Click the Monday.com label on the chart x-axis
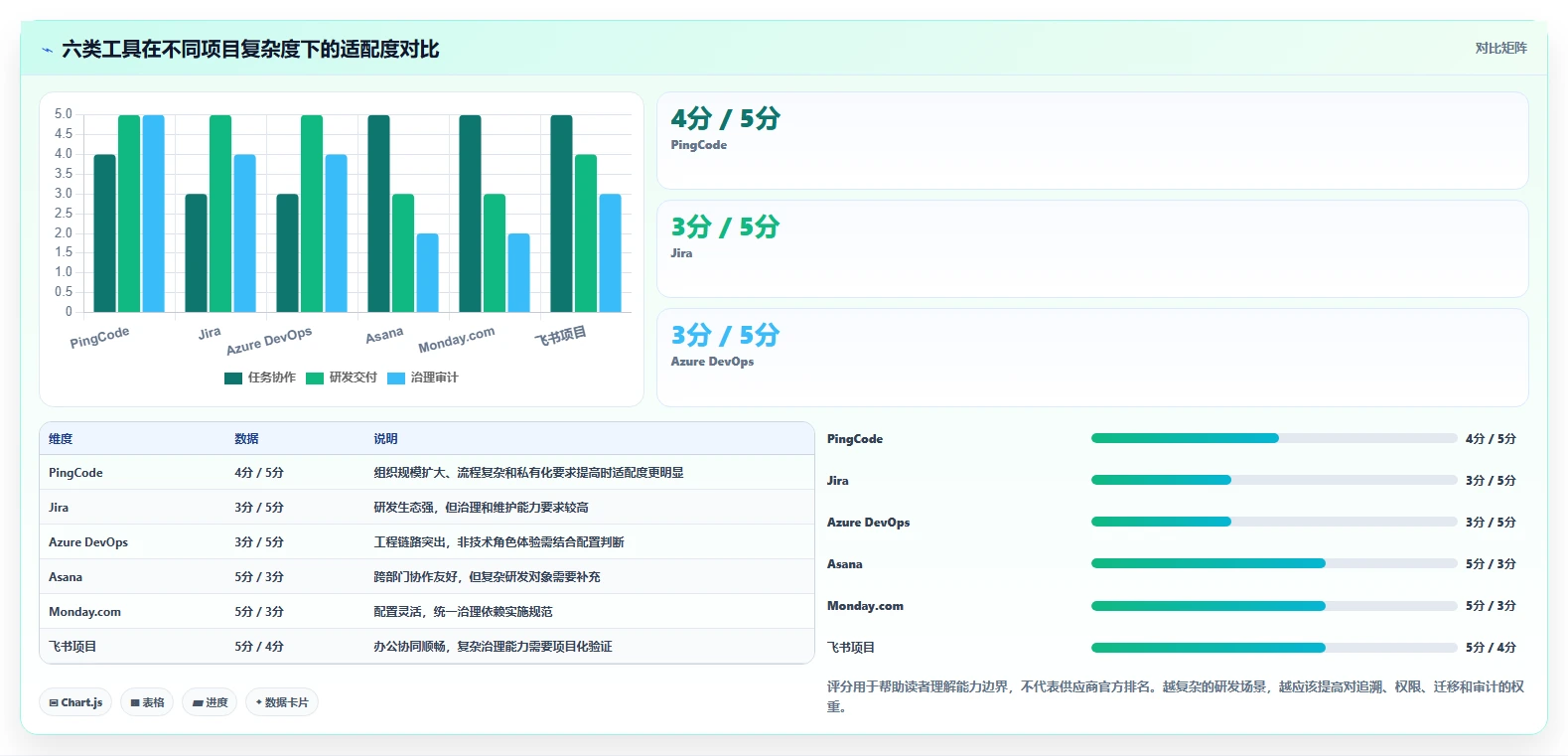This screenshot has width=1568, height=756. click(456, 340)
